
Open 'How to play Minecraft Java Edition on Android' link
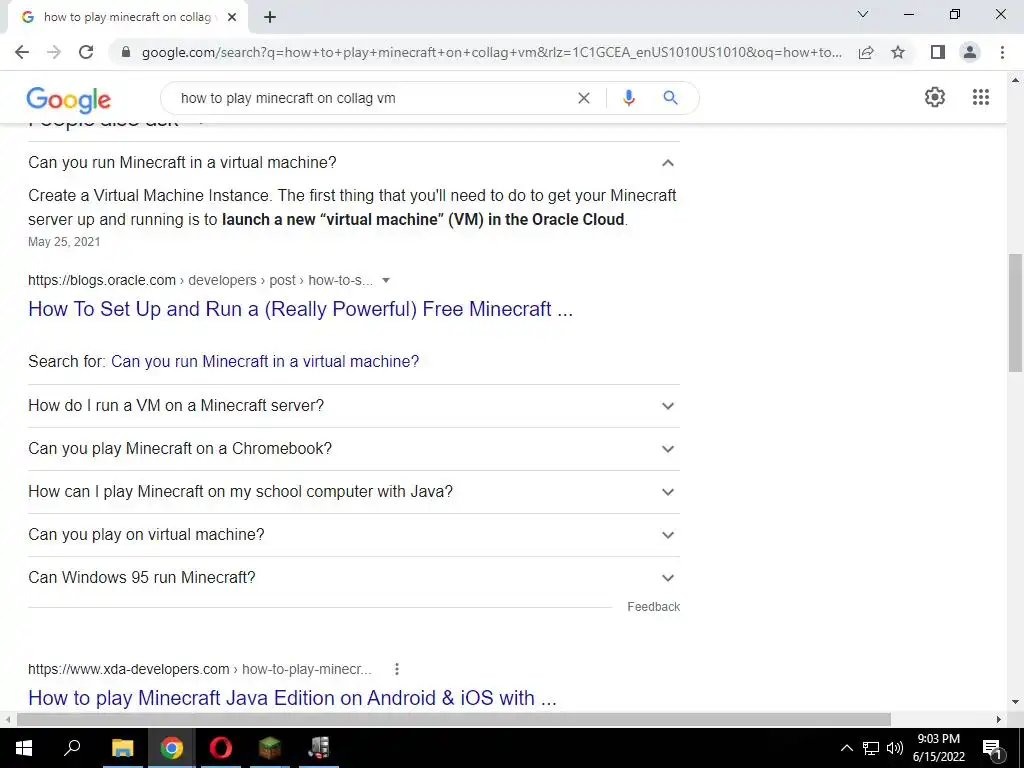coord(292,698)
